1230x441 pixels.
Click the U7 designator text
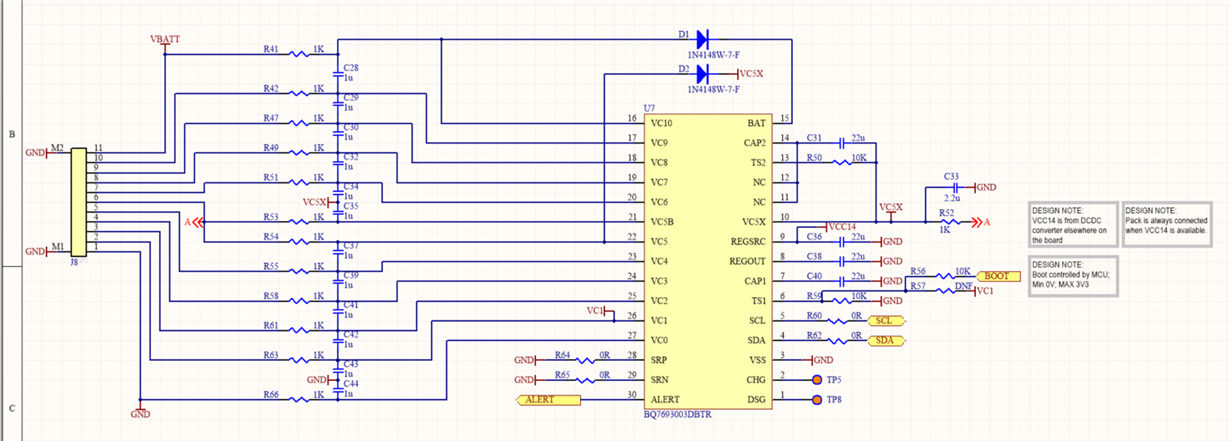pos(649,107)
